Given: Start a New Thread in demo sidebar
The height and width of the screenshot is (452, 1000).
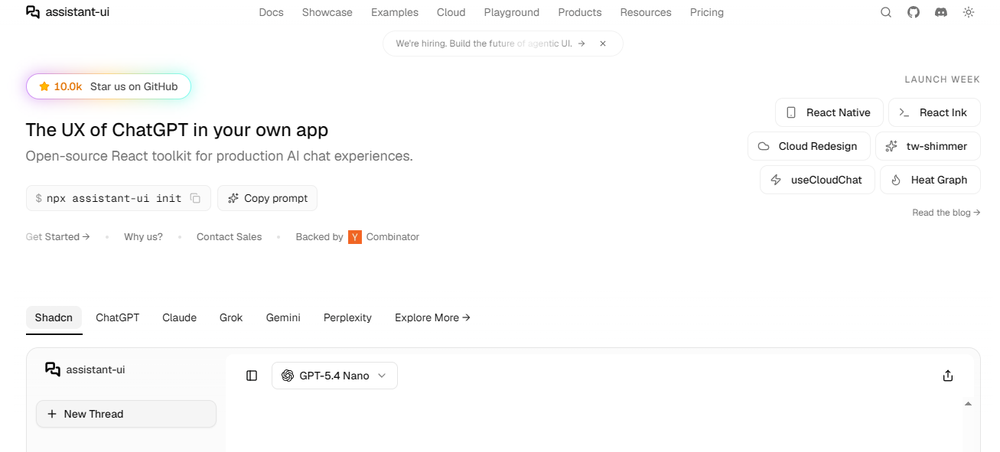Looking at the screenshot, I should coord(126,414).
